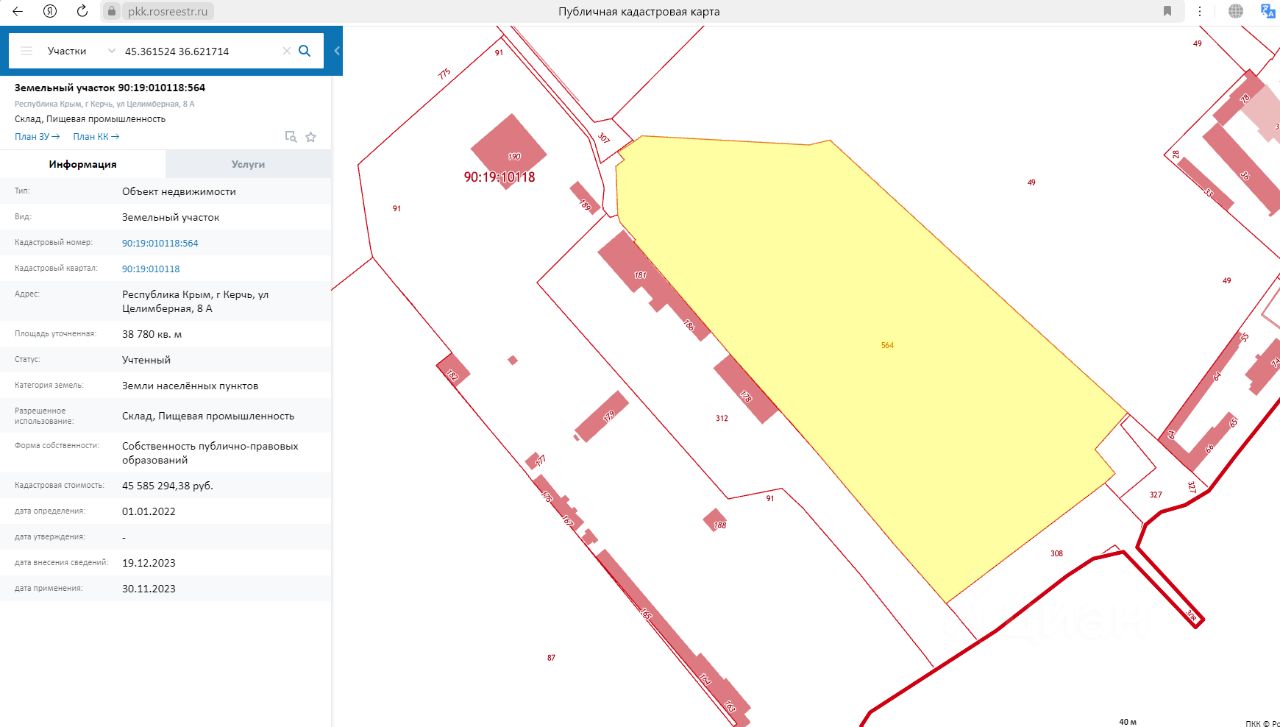Collapse the left information panel
The image size is (1280, 727).
pos(337,51)
